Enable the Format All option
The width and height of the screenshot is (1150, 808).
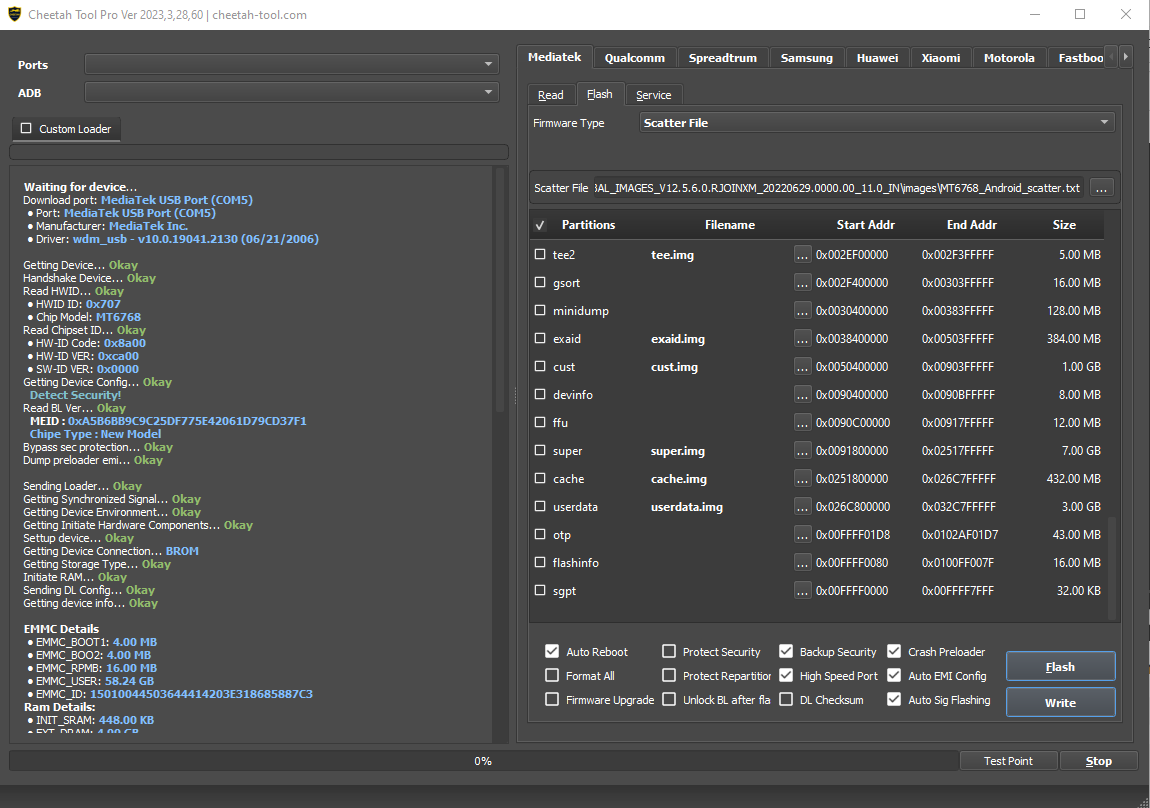pos(552,675)
